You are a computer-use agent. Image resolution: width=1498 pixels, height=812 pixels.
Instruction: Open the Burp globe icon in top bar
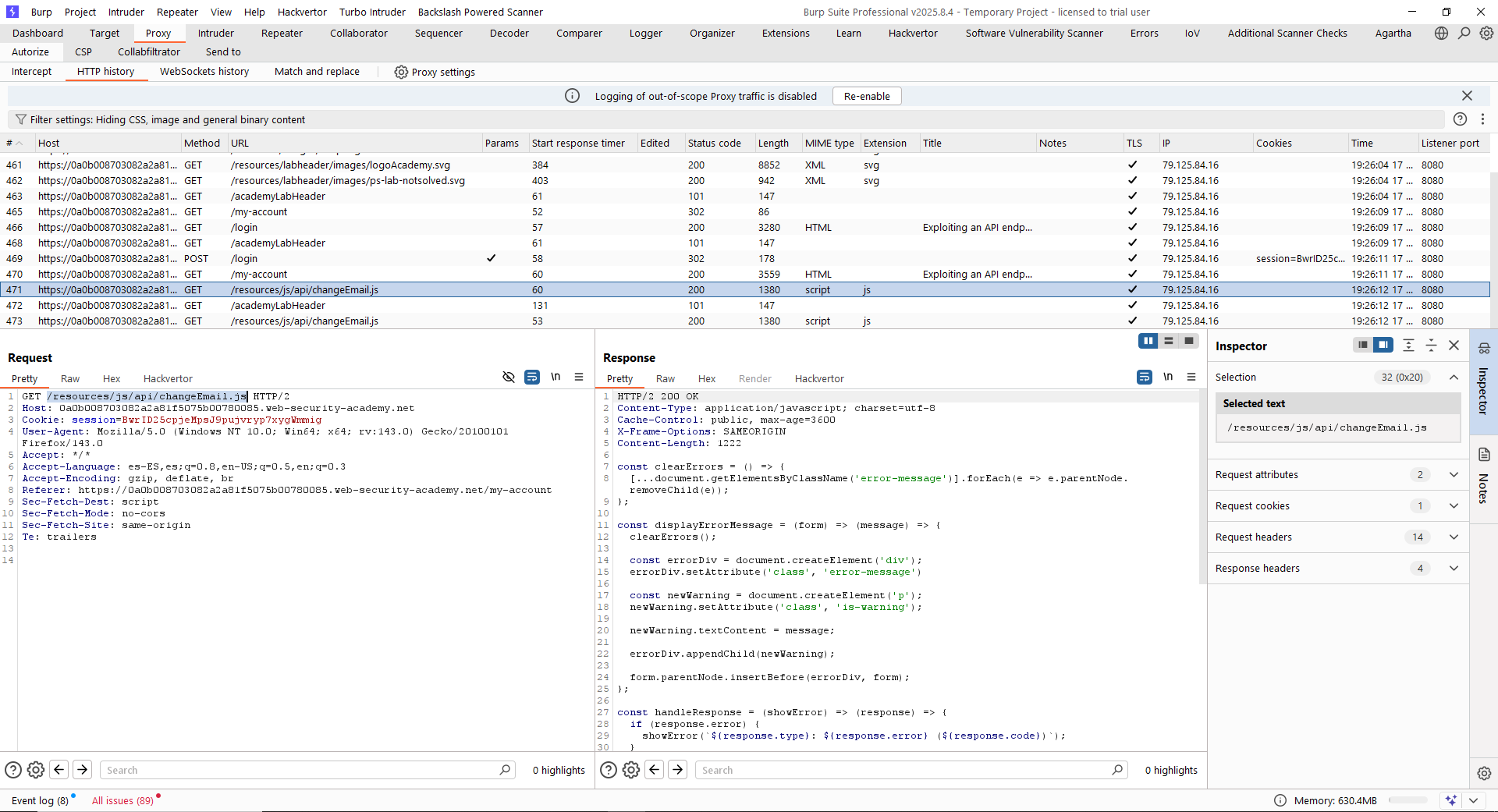click(1441, 33)
